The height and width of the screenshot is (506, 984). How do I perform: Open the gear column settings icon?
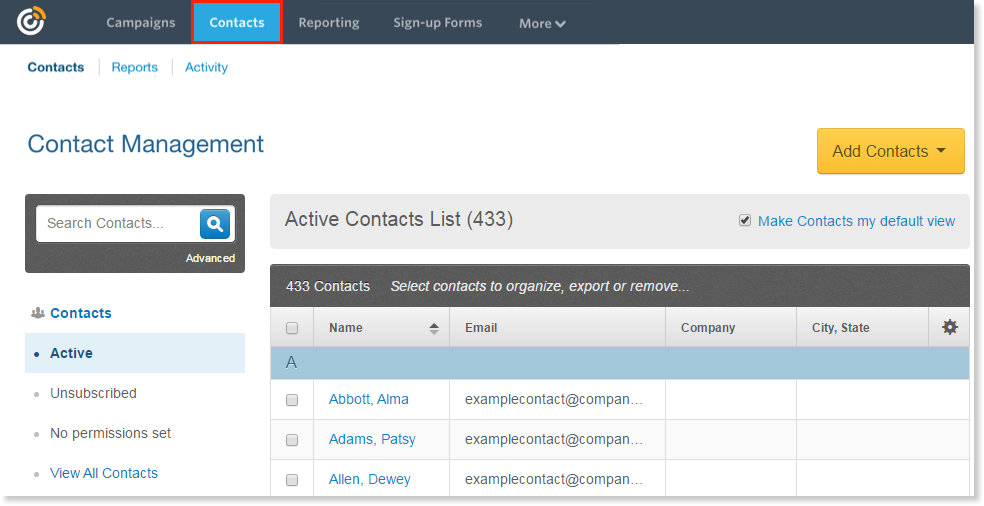point(949,327)
